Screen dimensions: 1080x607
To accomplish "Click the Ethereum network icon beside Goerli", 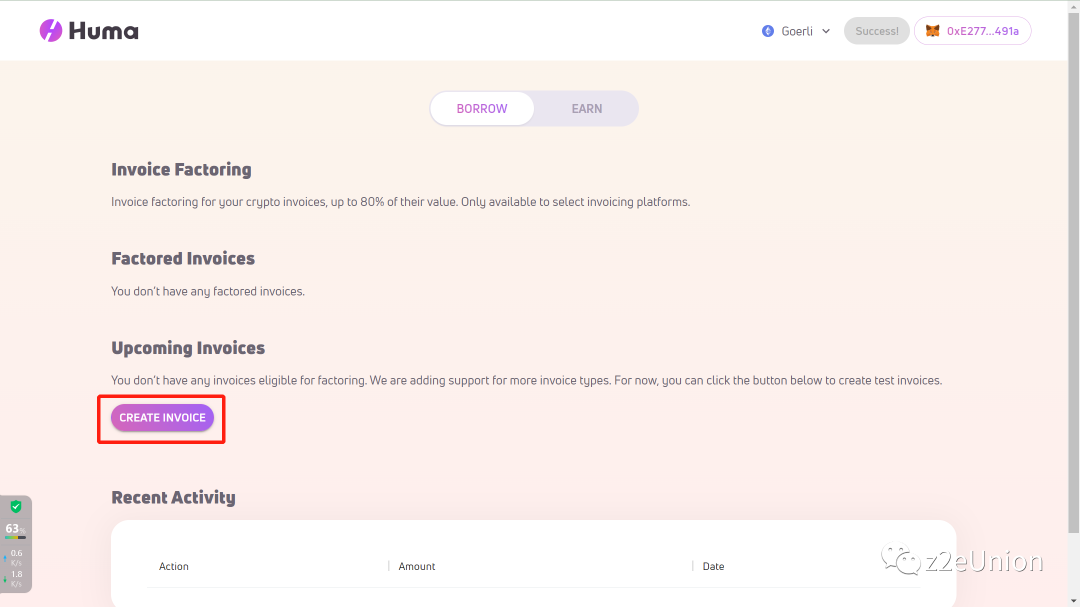I will [x=768, y=31].
